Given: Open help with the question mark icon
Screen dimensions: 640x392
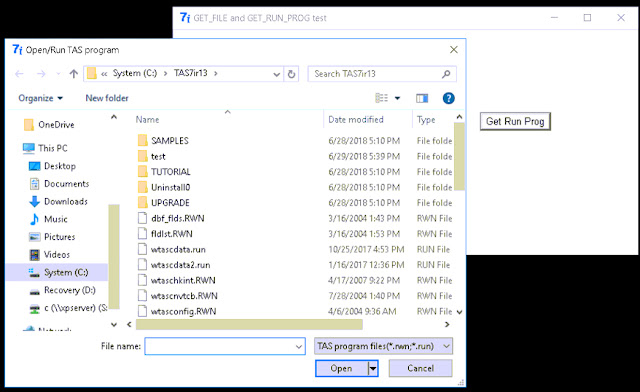Looking at the screenshot, I should point(449,98).
